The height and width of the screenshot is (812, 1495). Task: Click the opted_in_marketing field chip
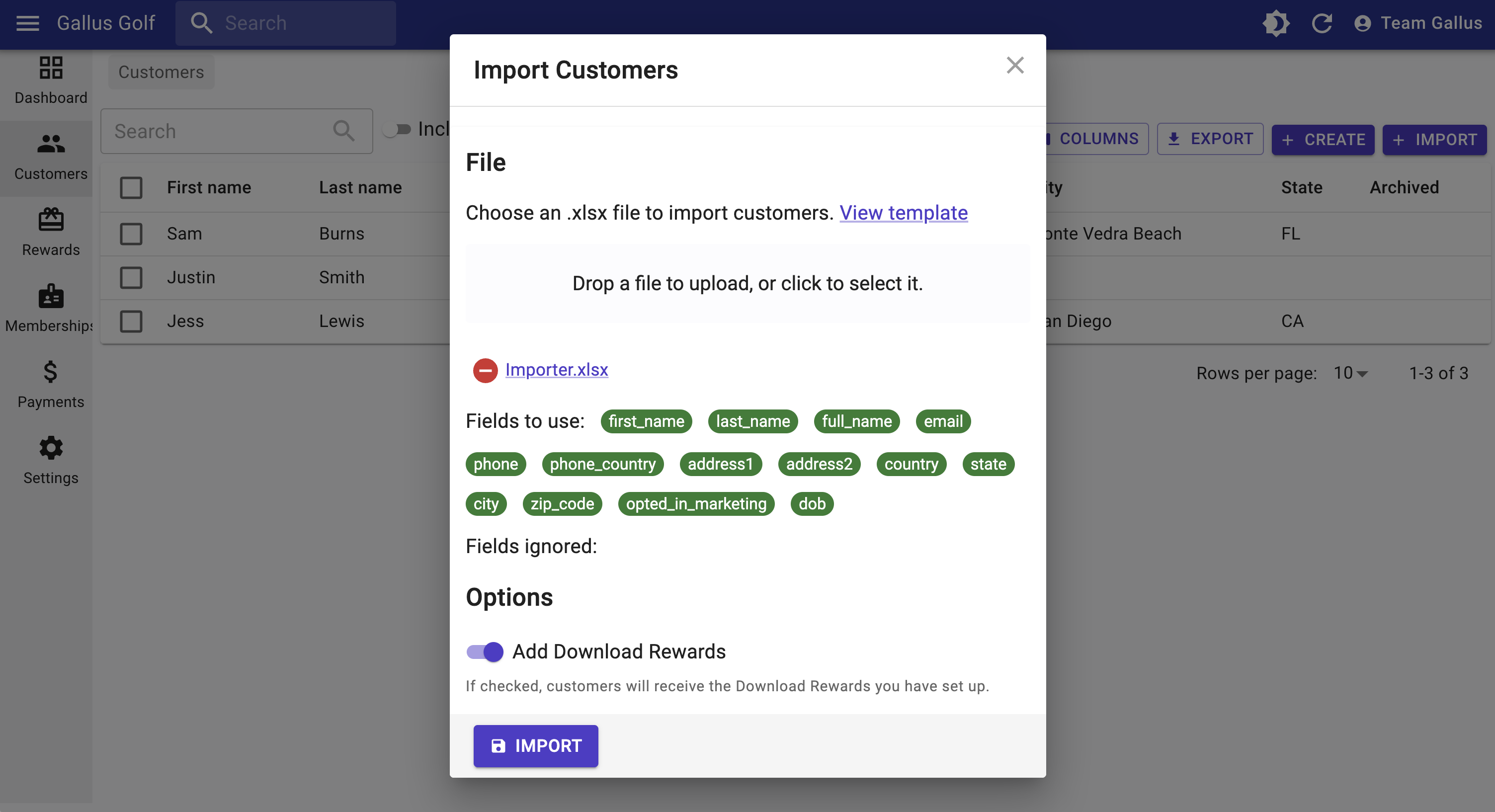click(x=696, y=504)
